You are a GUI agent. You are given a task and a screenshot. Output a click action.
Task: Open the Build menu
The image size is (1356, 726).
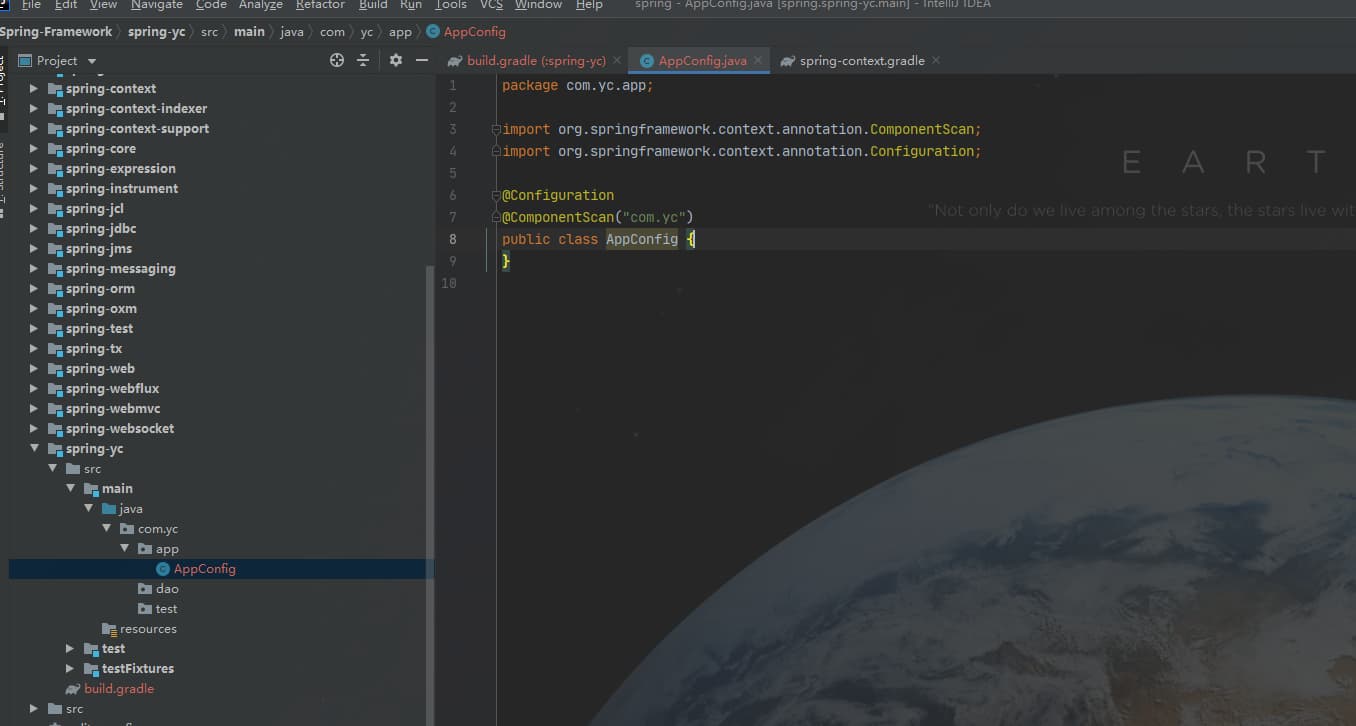[x=373, y=5]
